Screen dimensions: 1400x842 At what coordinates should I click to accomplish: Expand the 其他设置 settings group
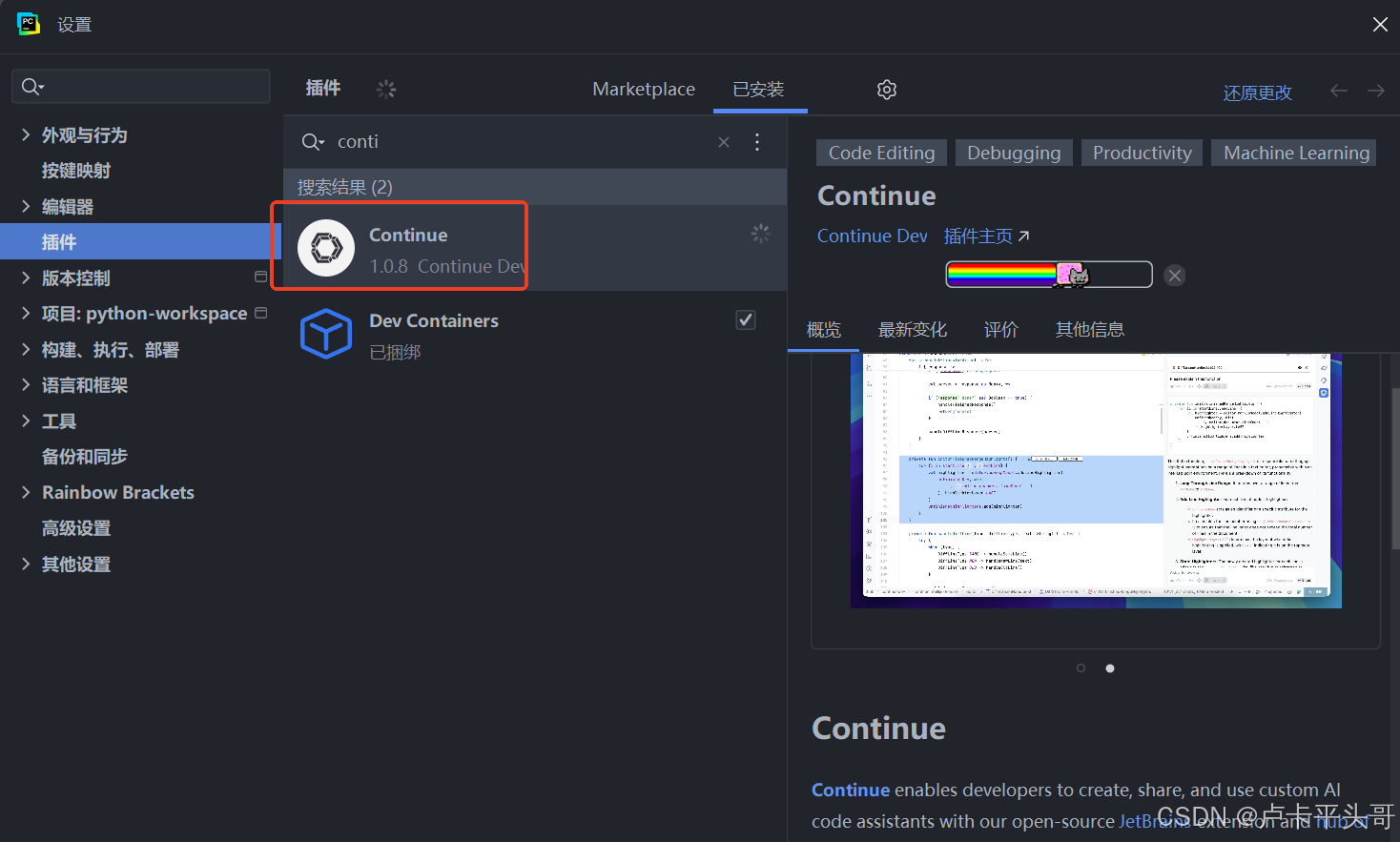coord(26,564)
